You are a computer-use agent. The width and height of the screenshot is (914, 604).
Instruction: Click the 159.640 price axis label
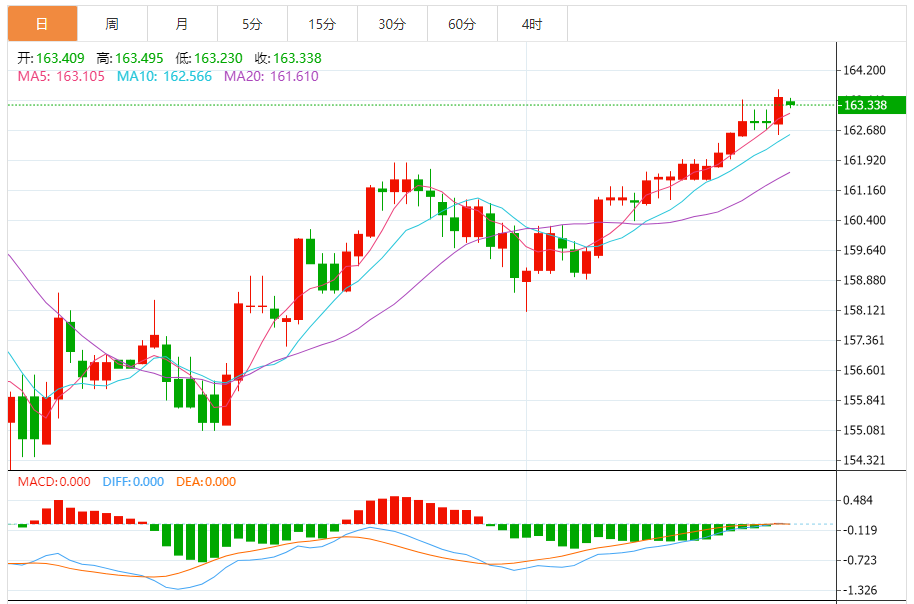pos(865,250)
